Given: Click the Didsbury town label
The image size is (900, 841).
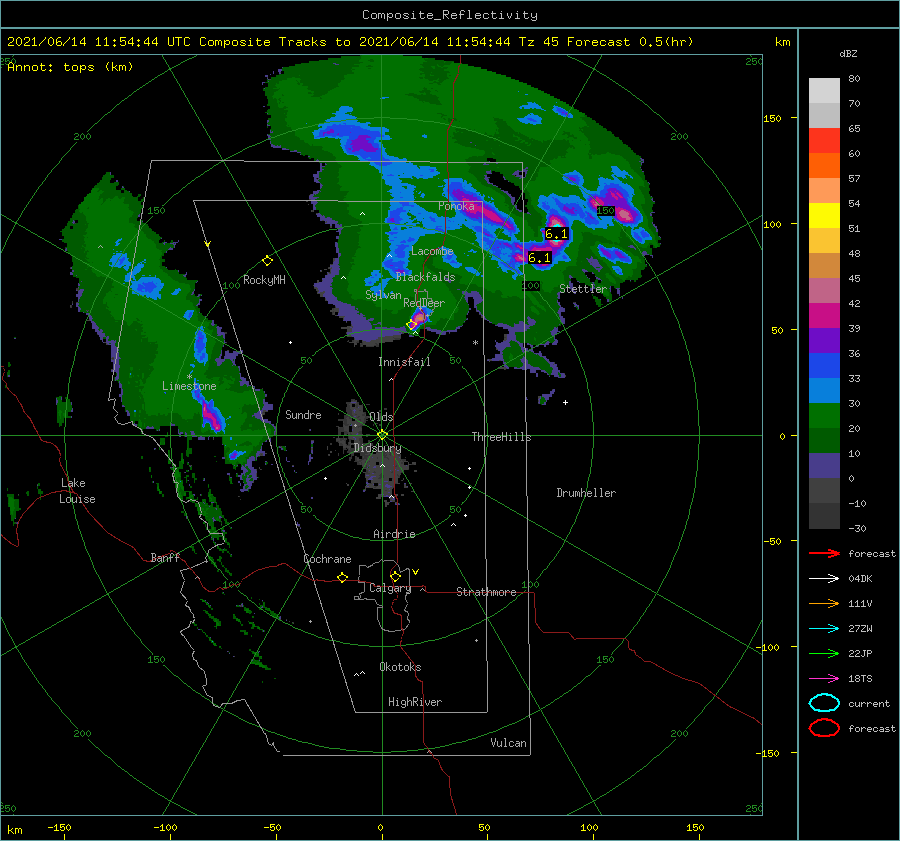Looking at the screenshot, I should pyautogui.click(x=377, y=448).
